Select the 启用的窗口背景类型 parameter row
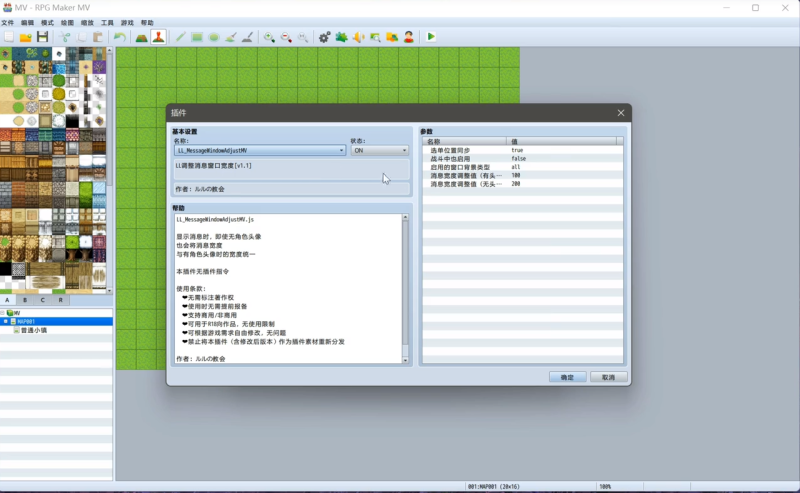Viewport: 800px width, 493px height. tap(522, 167)
